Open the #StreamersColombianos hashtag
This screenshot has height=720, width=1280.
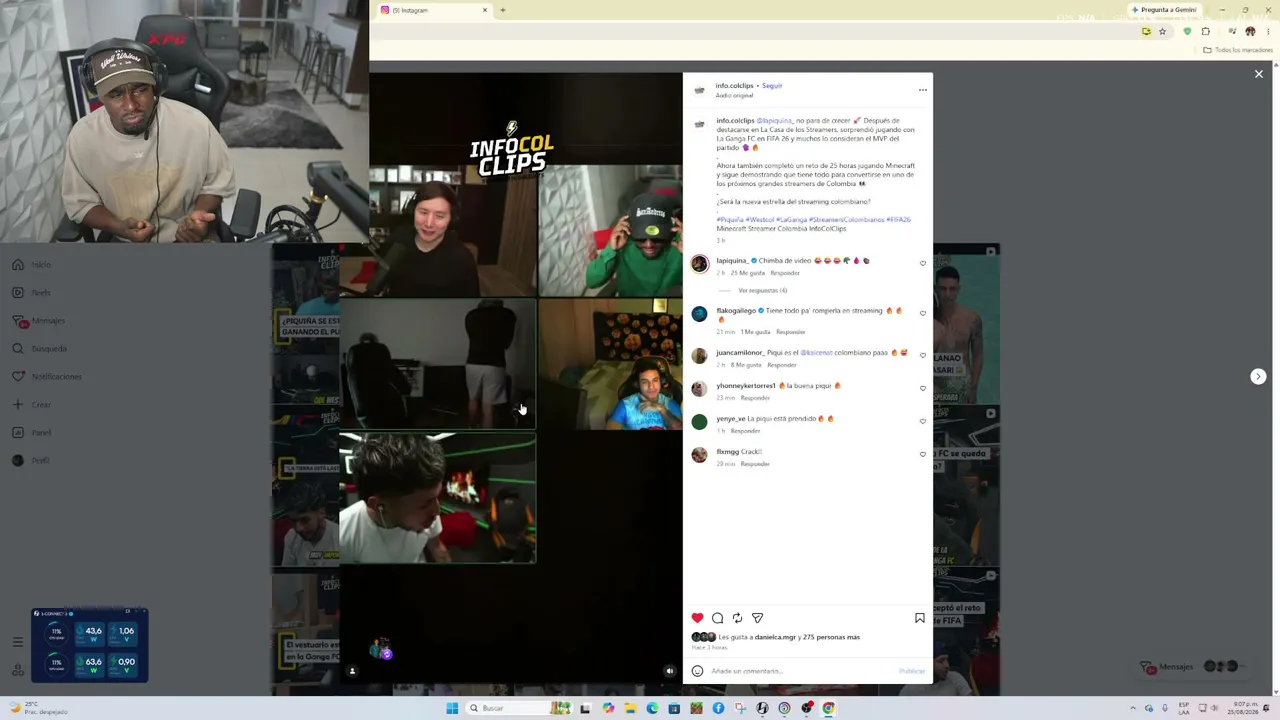[846, 220]
